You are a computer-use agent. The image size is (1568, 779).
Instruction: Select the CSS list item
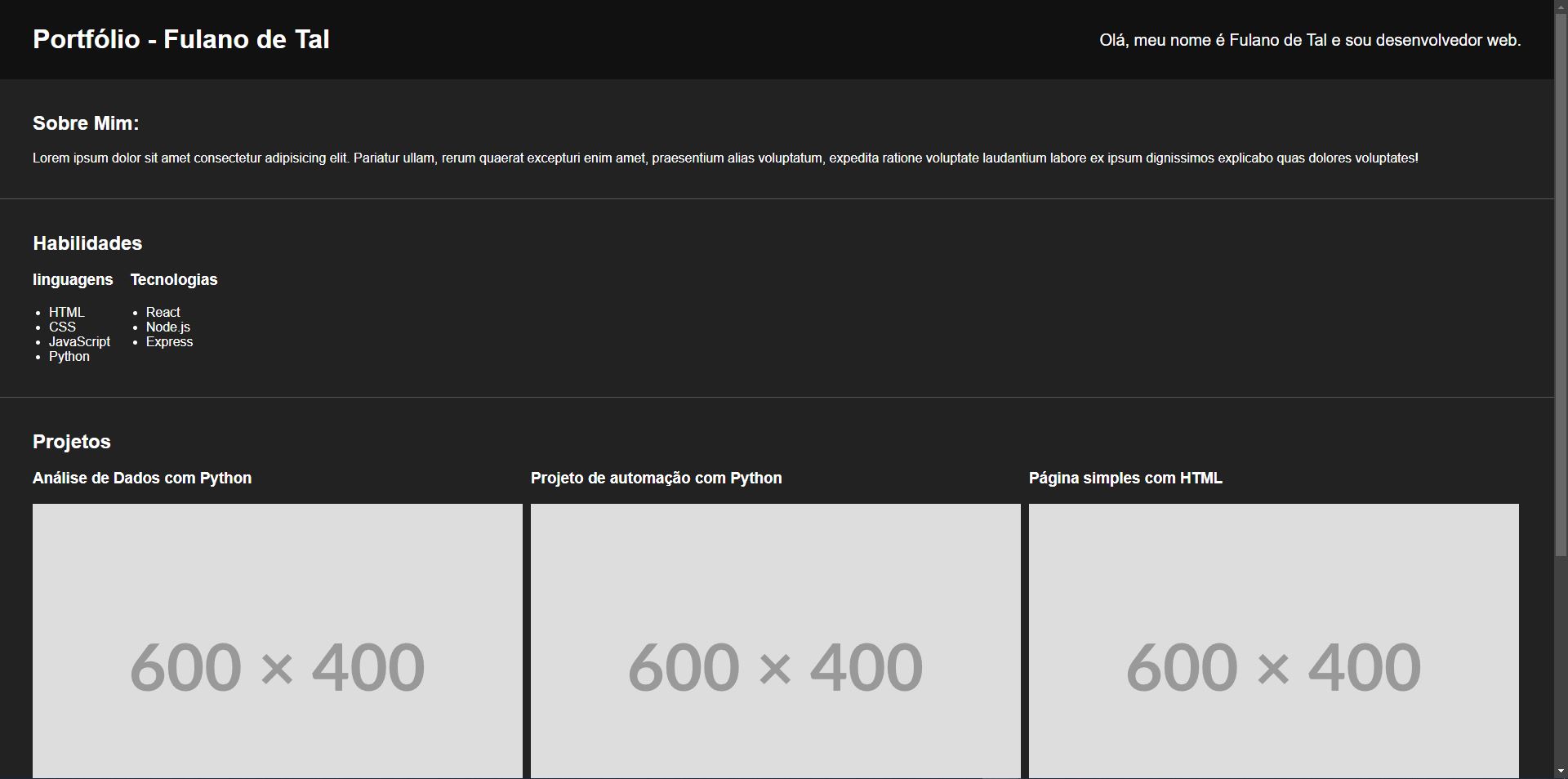pyautogui.click(x=62, y=327)
